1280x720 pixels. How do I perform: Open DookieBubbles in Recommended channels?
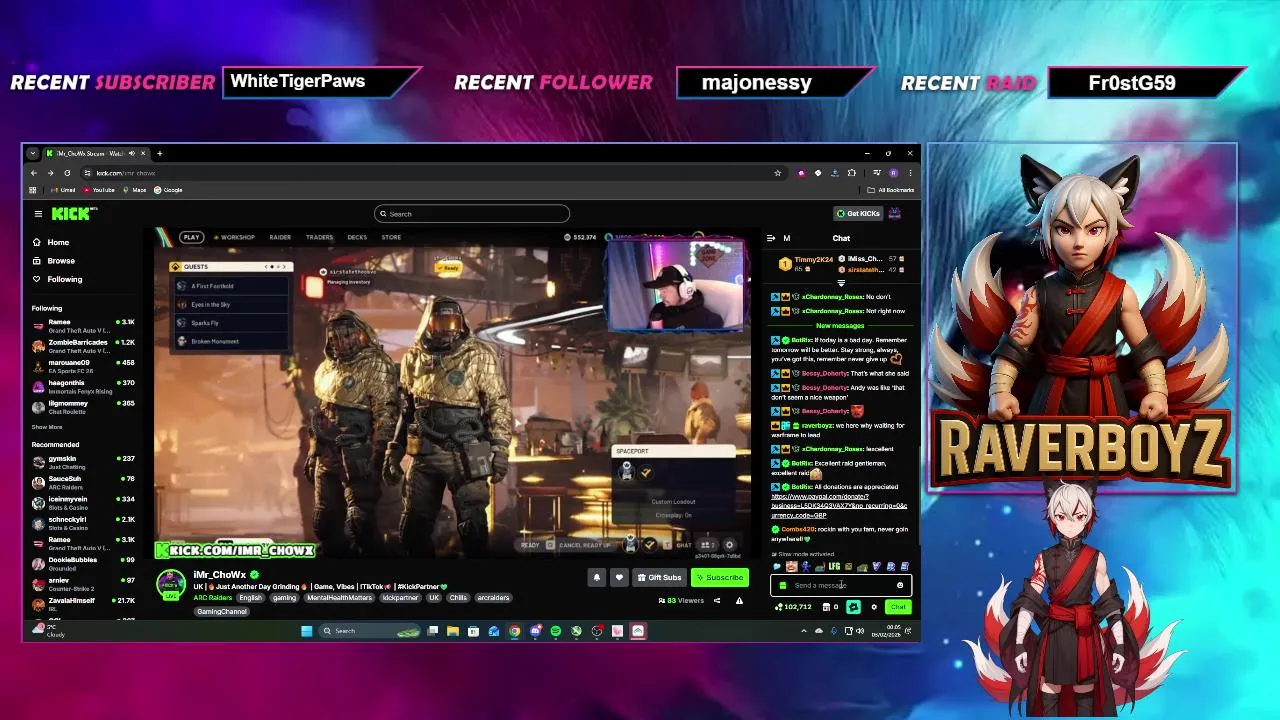pyautogui.click(x=84, y=563)
